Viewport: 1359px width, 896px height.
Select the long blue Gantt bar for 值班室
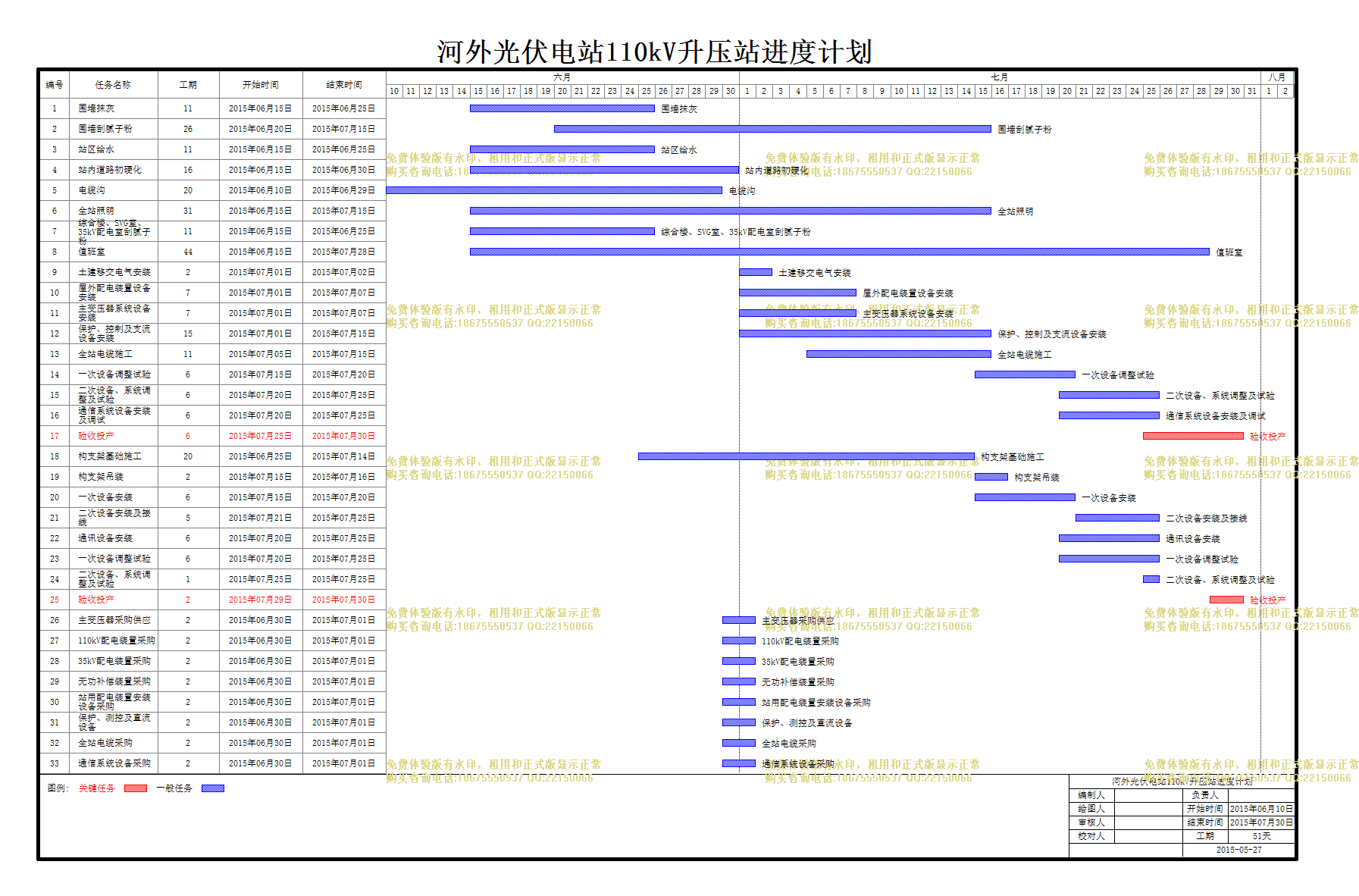pos(840,252)
